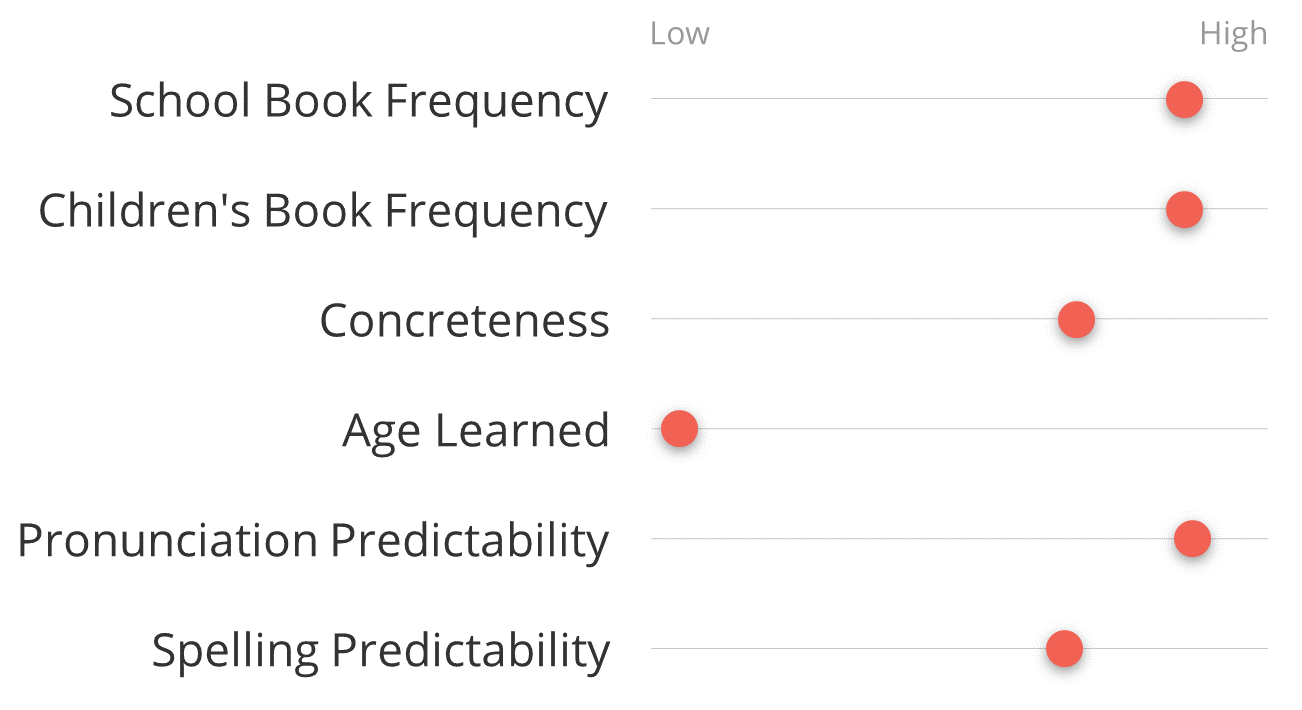Click the Children's Book Frequency red dot
Viewport: 1302px width, 710px height.
click(1184, 210)
